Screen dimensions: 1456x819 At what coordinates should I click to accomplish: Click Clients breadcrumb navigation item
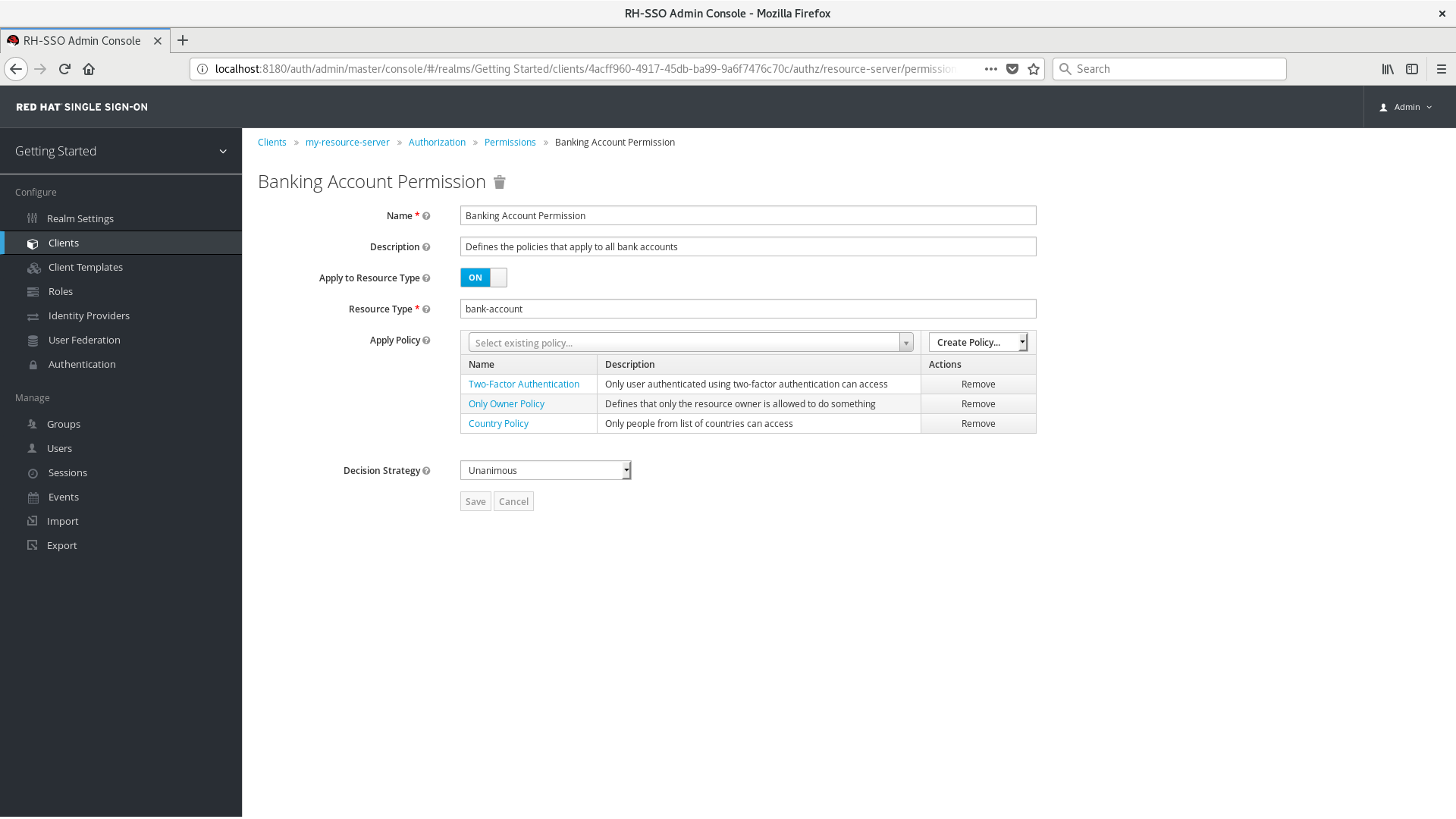272,142
